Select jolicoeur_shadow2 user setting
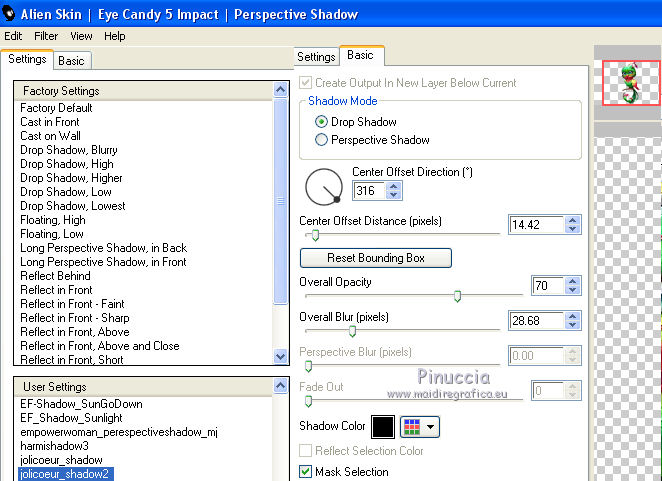Viewport: 662px width, 481px height. click(x=65, y=474)
